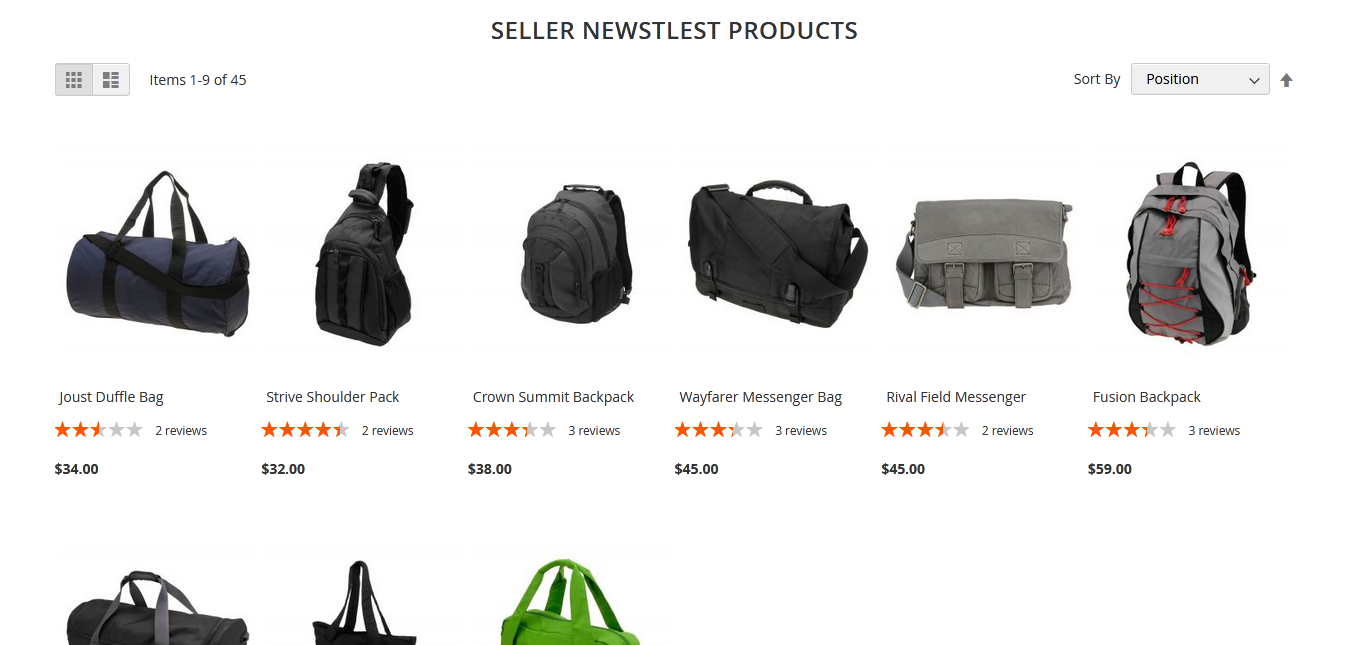Image resolution: width=1345 pixels, height=645 pixels.
Task: Click star rating of Strive Shoulder Pack
Action: pyautogui.click(x=305, y=430)
